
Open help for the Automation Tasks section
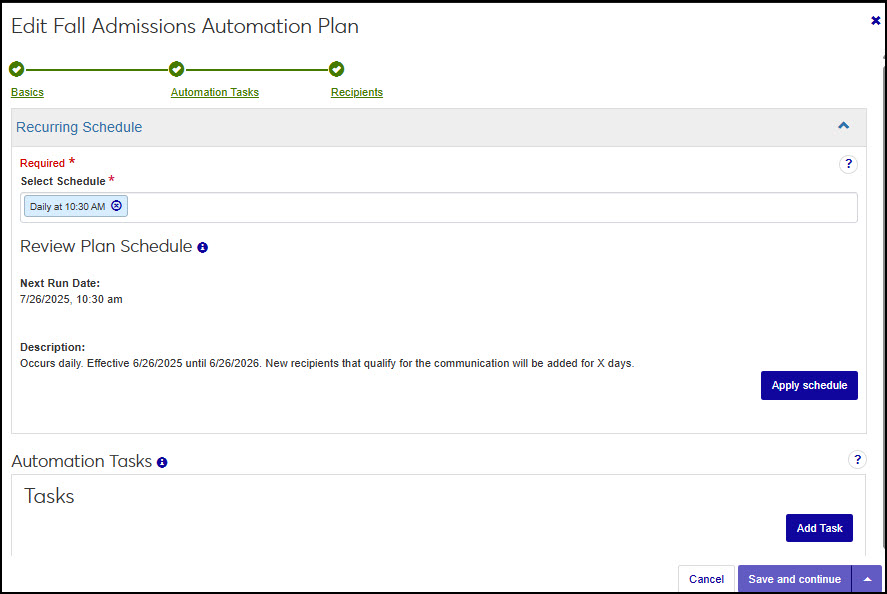tap(857, 460)
